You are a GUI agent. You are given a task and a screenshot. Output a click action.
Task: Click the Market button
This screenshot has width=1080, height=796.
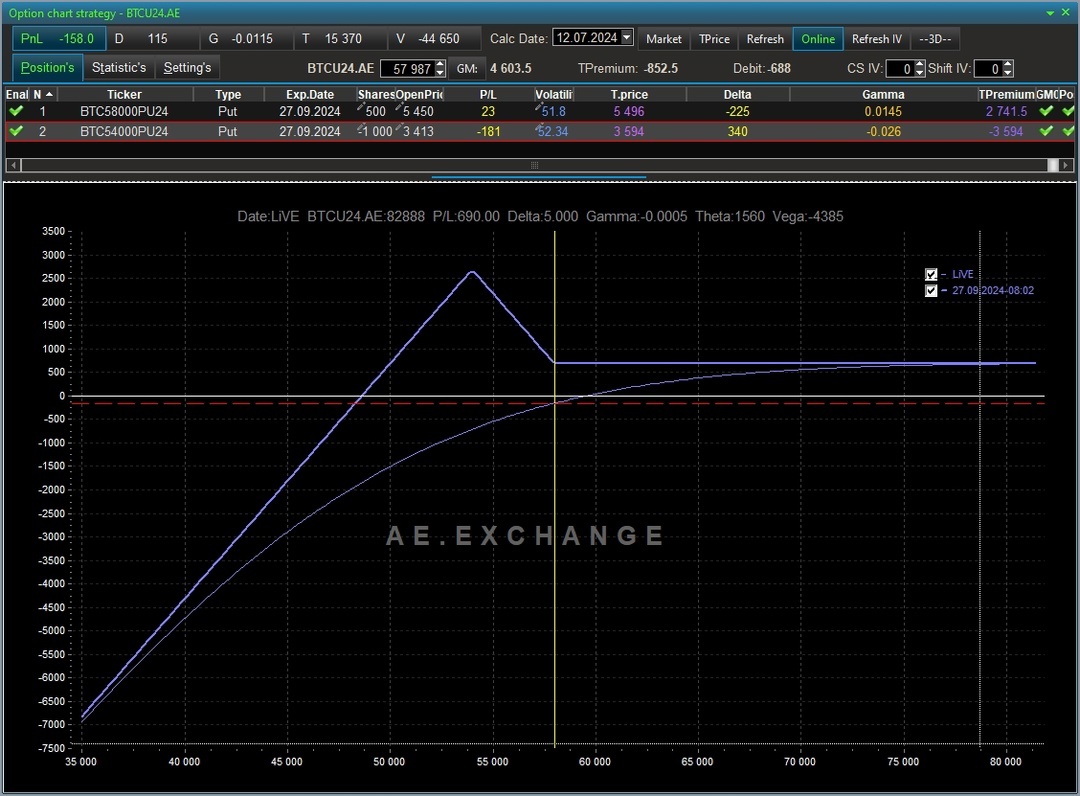coord(663,39)
